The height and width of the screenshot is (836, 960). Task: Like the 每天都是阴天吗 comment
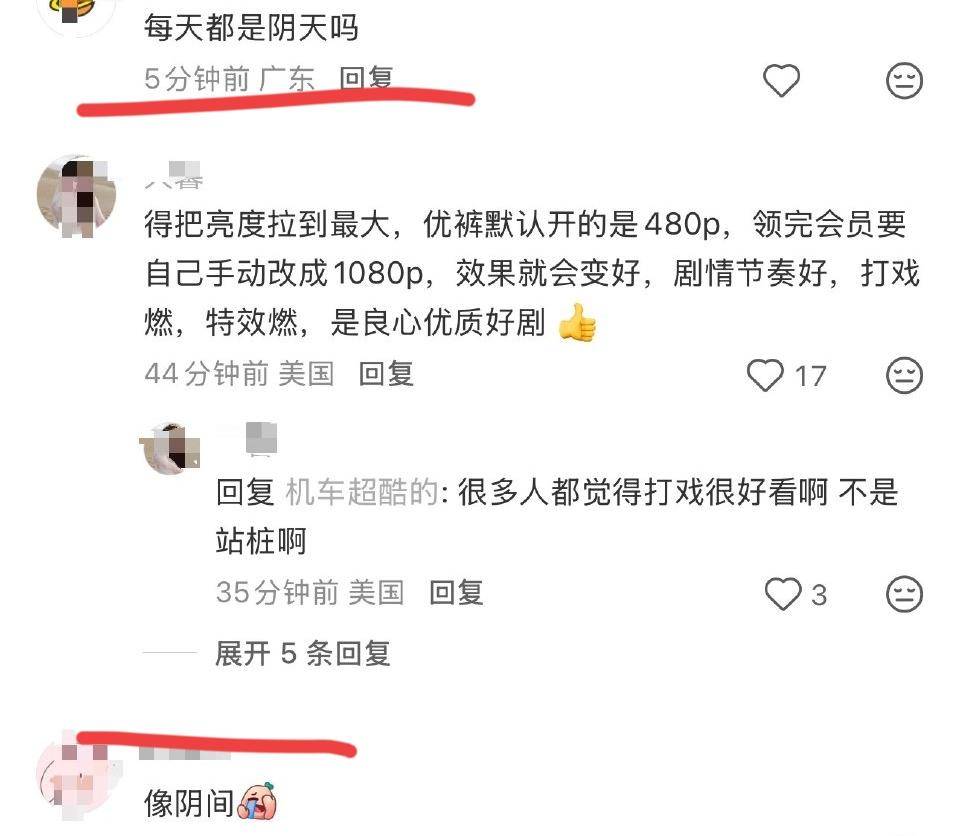tap(781, 80)
